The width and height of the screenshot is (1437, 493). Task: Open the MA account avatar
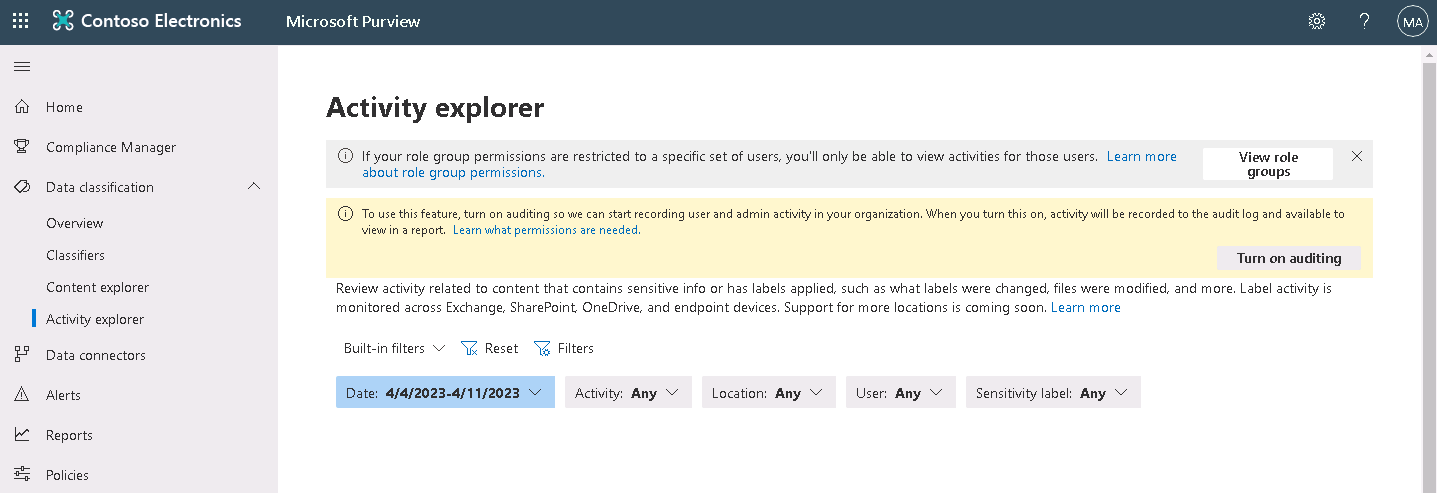[1412, 21]
